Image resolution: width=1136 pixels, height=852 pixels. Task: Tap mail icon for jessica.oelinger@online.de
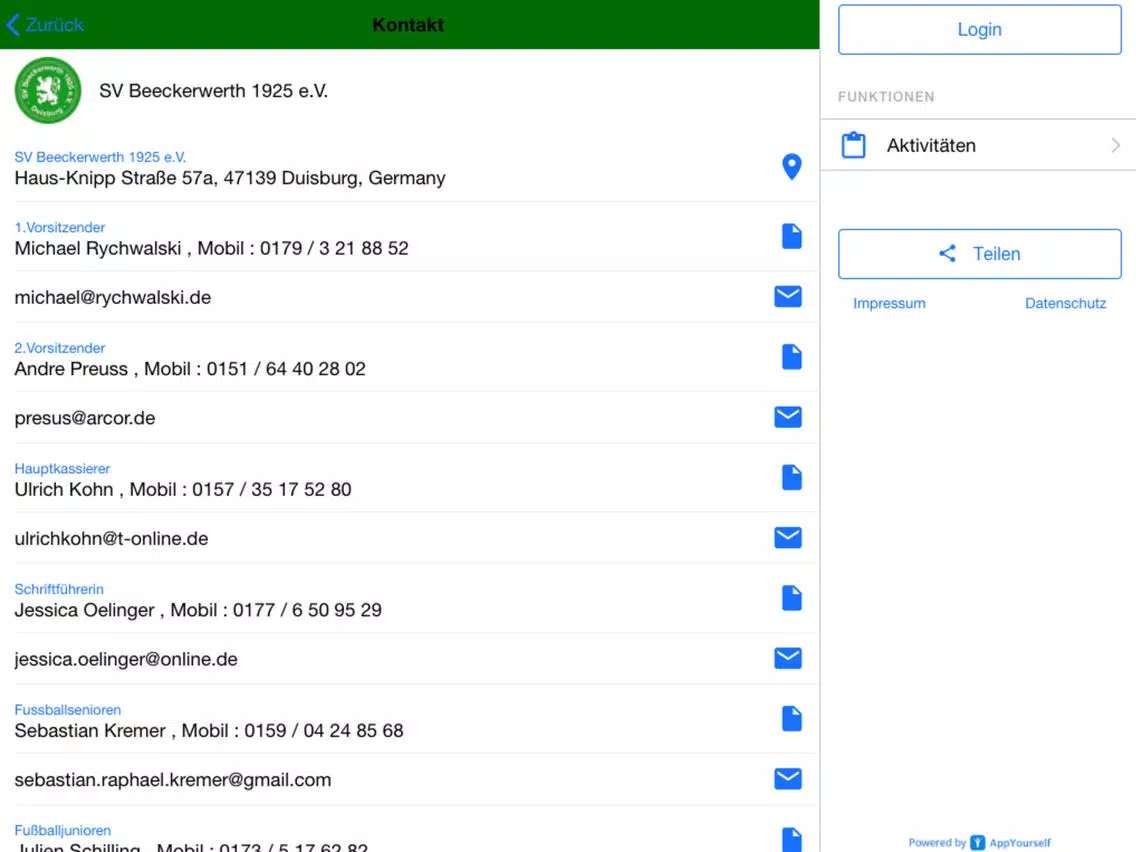point(788,658)
